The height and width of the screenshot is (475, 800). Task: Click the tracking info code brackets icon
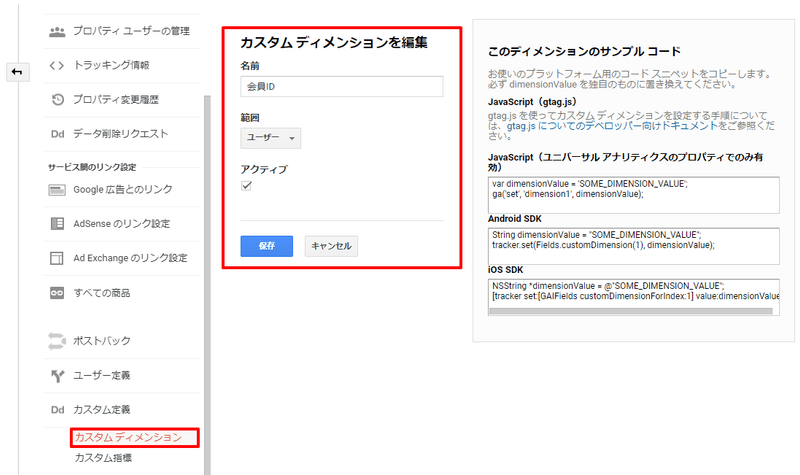57,65
